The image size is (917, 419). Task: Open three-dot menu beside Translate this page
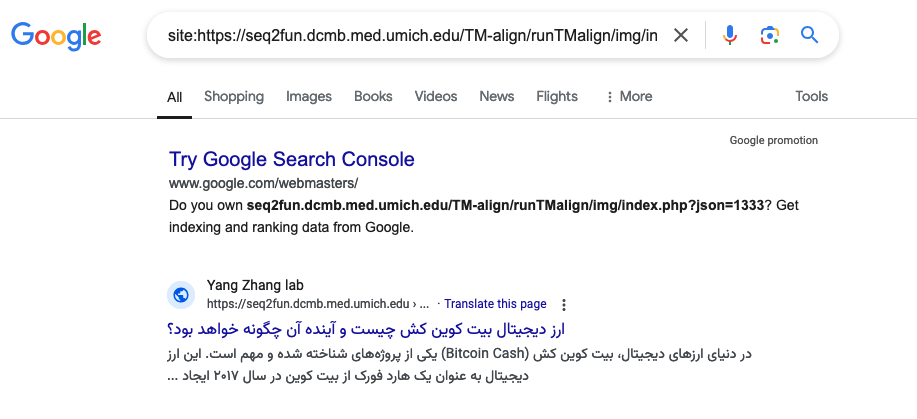[x=564, y=304]
